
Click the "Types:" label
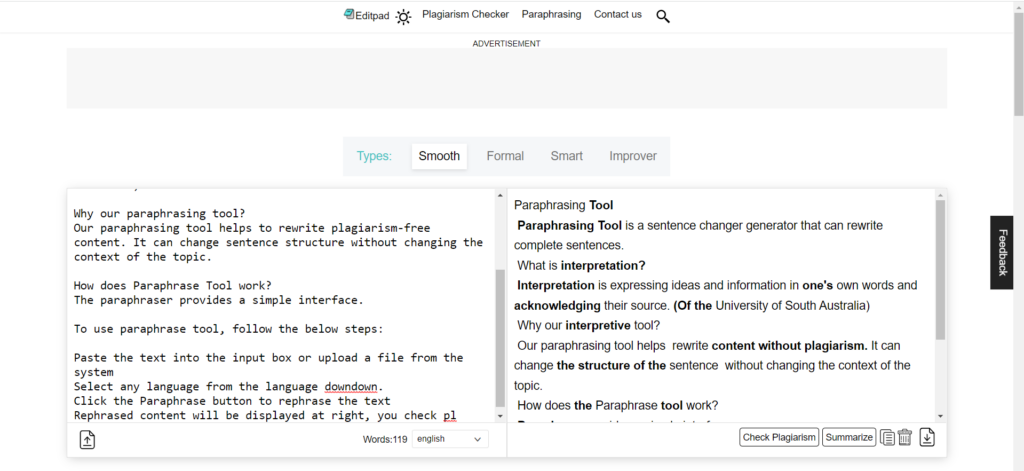pyautogui.click(x=374, y=156)
